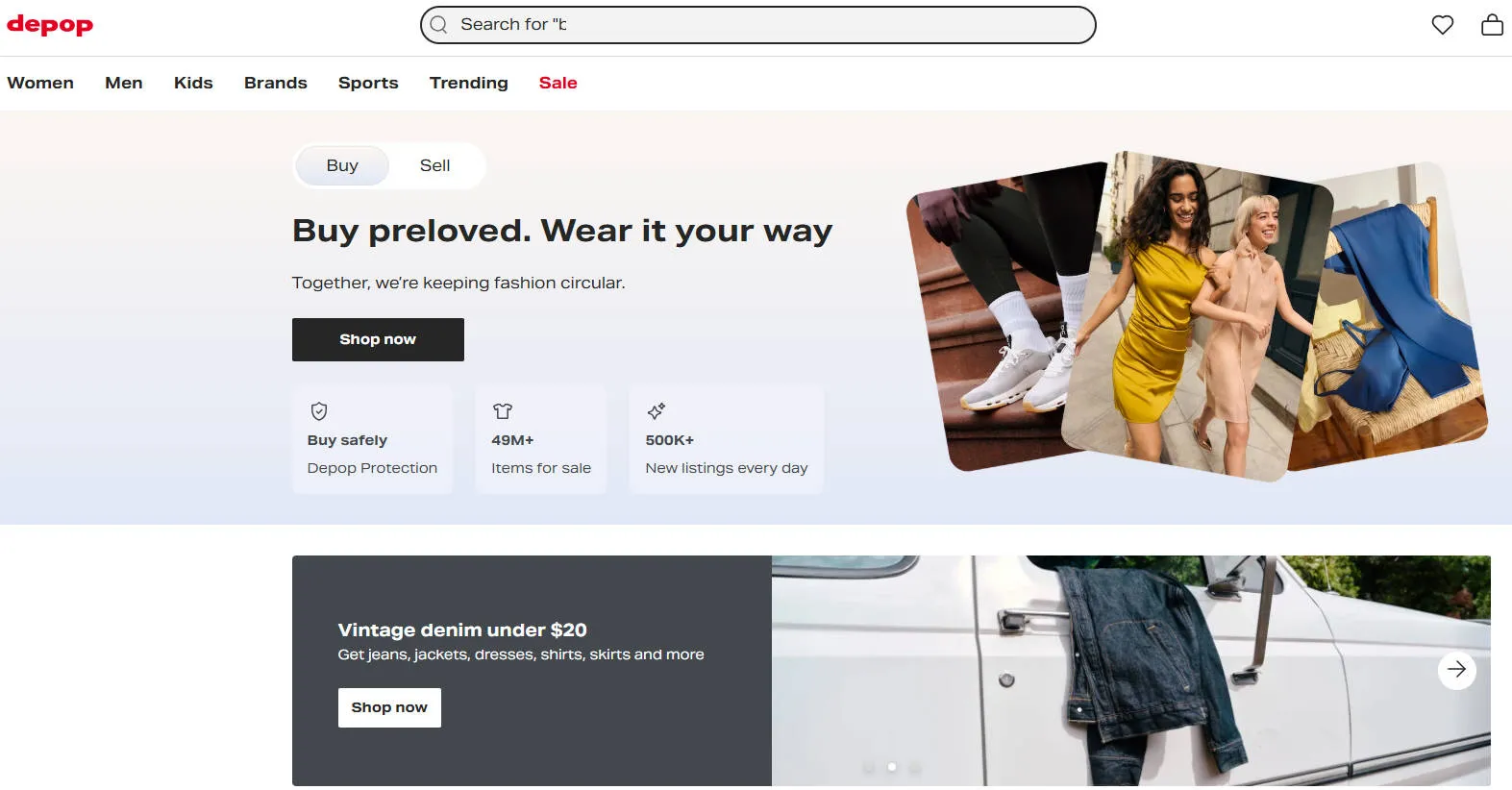Click the Depop logo
Image resolution: width=1512 pixels, height=790 pixels.
pos(50,25)
